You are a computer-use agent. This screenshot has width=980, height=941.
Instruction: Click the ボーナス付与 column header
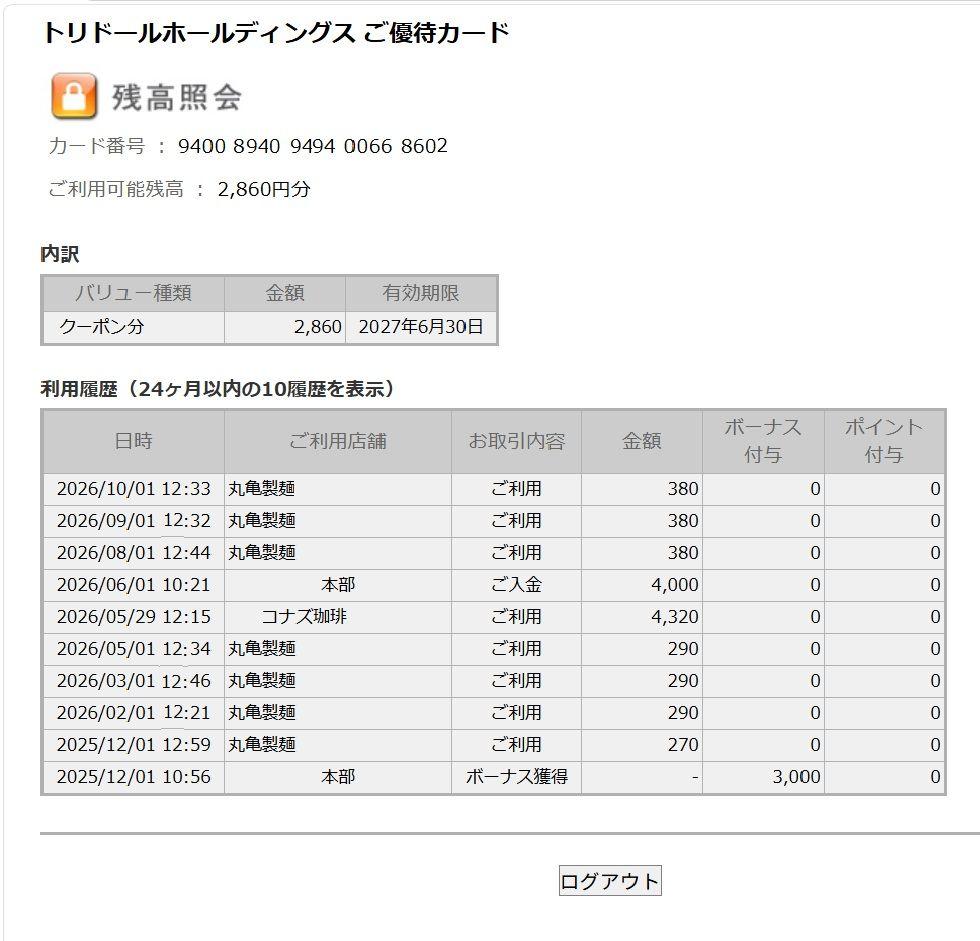[763, 441]
